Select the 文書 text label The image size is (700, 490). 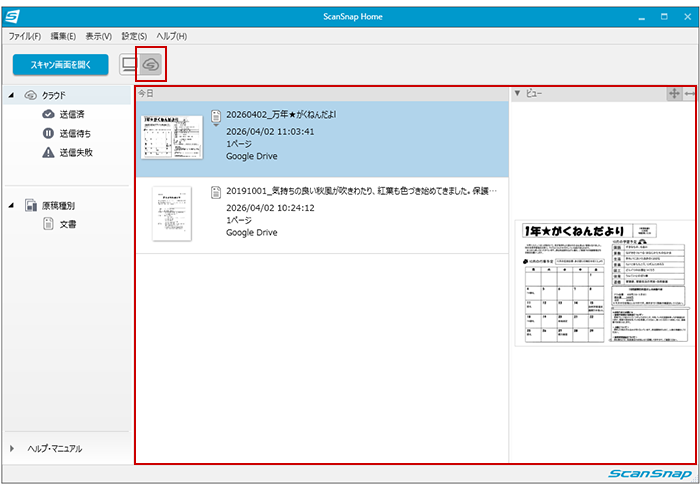(68, 224)
